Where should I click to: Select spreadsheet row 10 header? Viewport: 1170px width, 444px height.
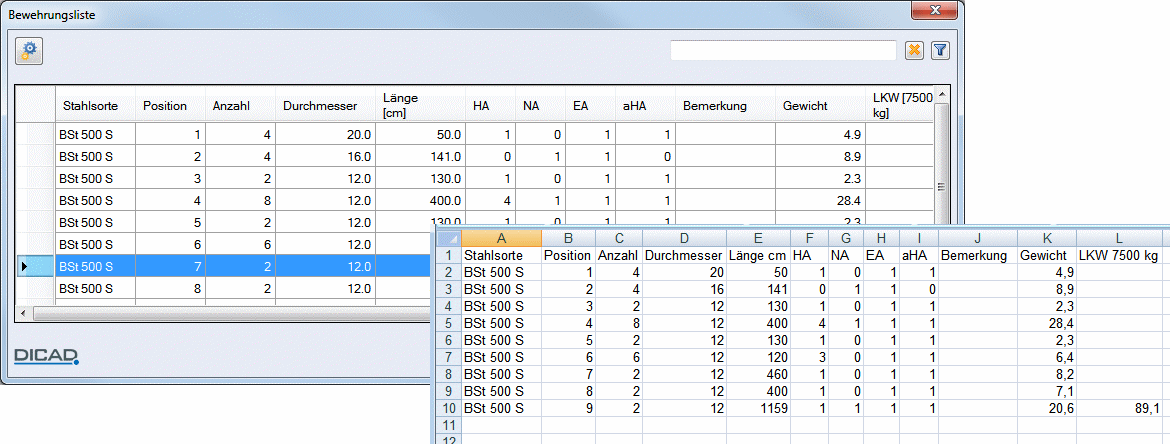click(448, 408)
